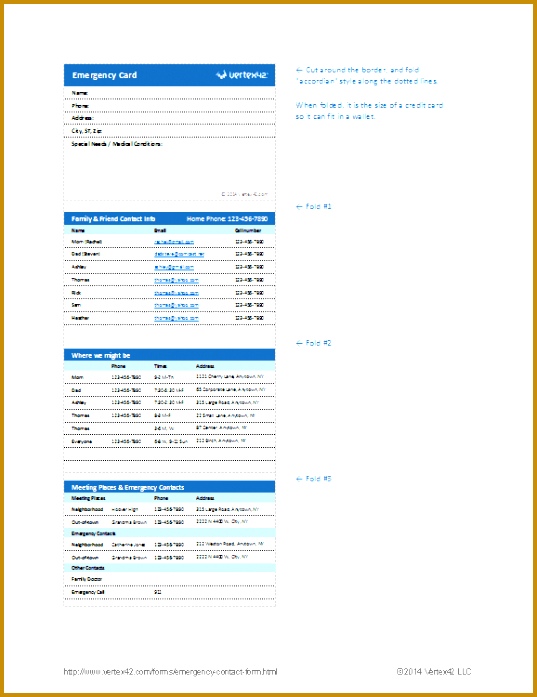Click the arrow beside Fold #1

point(299,207)
